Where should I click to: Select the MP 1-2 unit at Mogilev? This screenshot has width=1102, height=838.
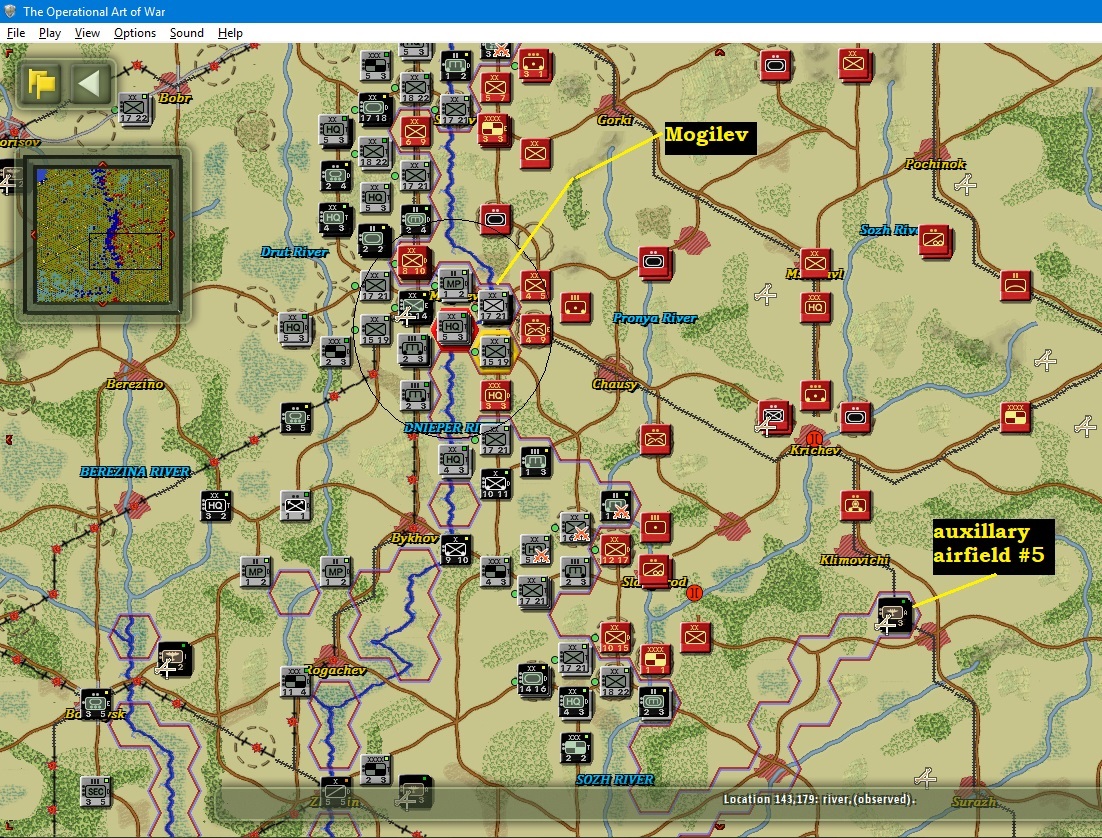454,285
